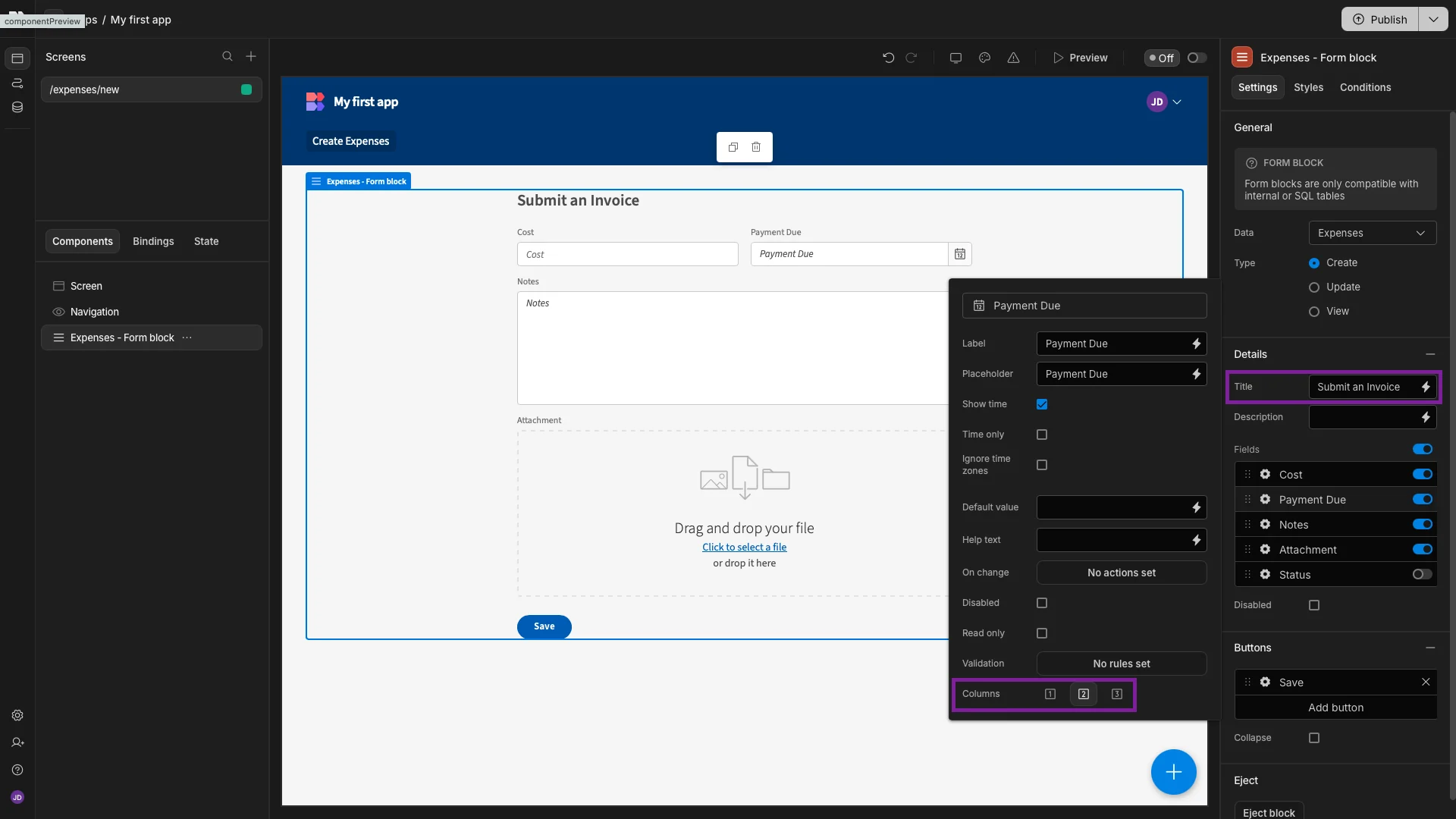Expand the JD user menu chevron
Image resolution: width=1456 pixels, height=819 pixels.
pos(1177,102)
